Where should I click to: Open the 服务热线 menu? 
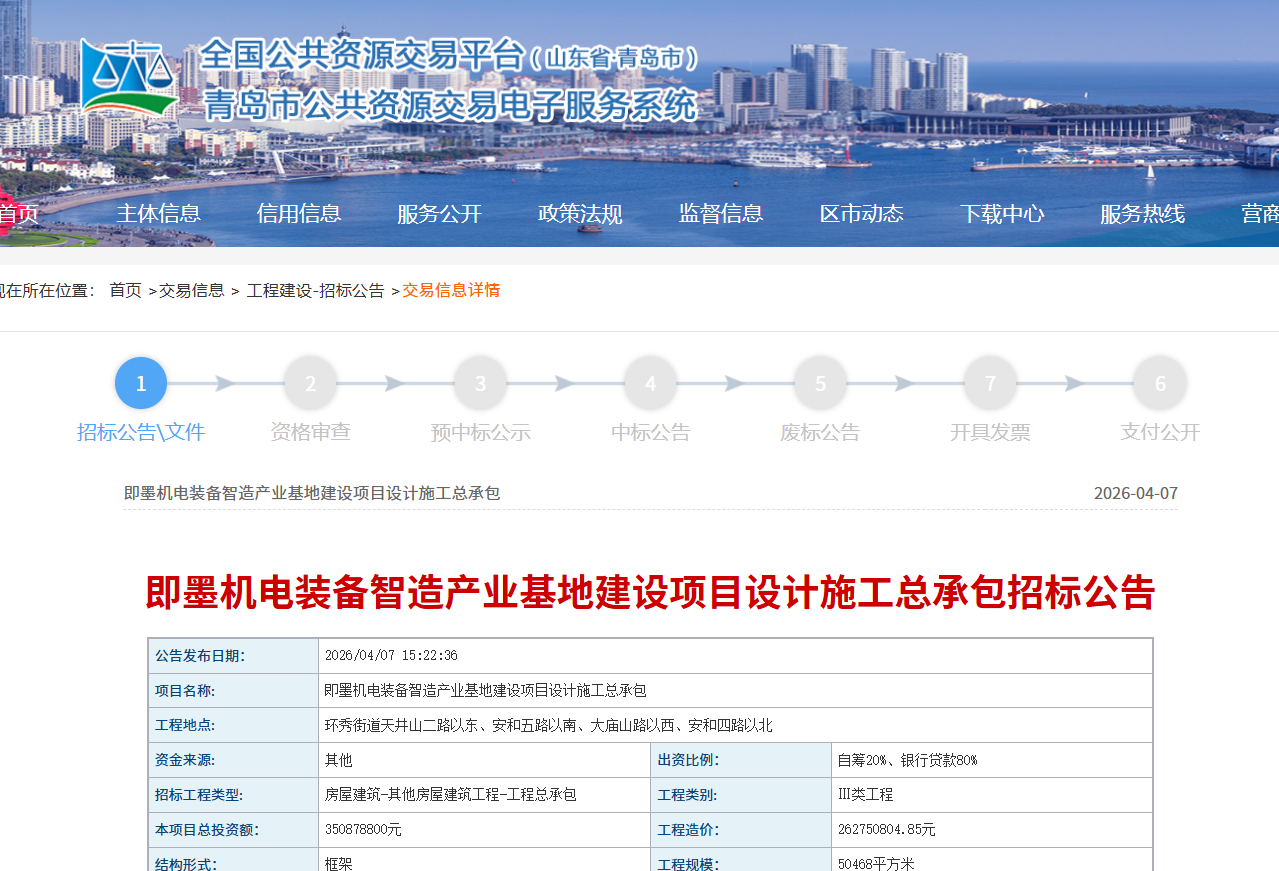[x=1143, y=213]
